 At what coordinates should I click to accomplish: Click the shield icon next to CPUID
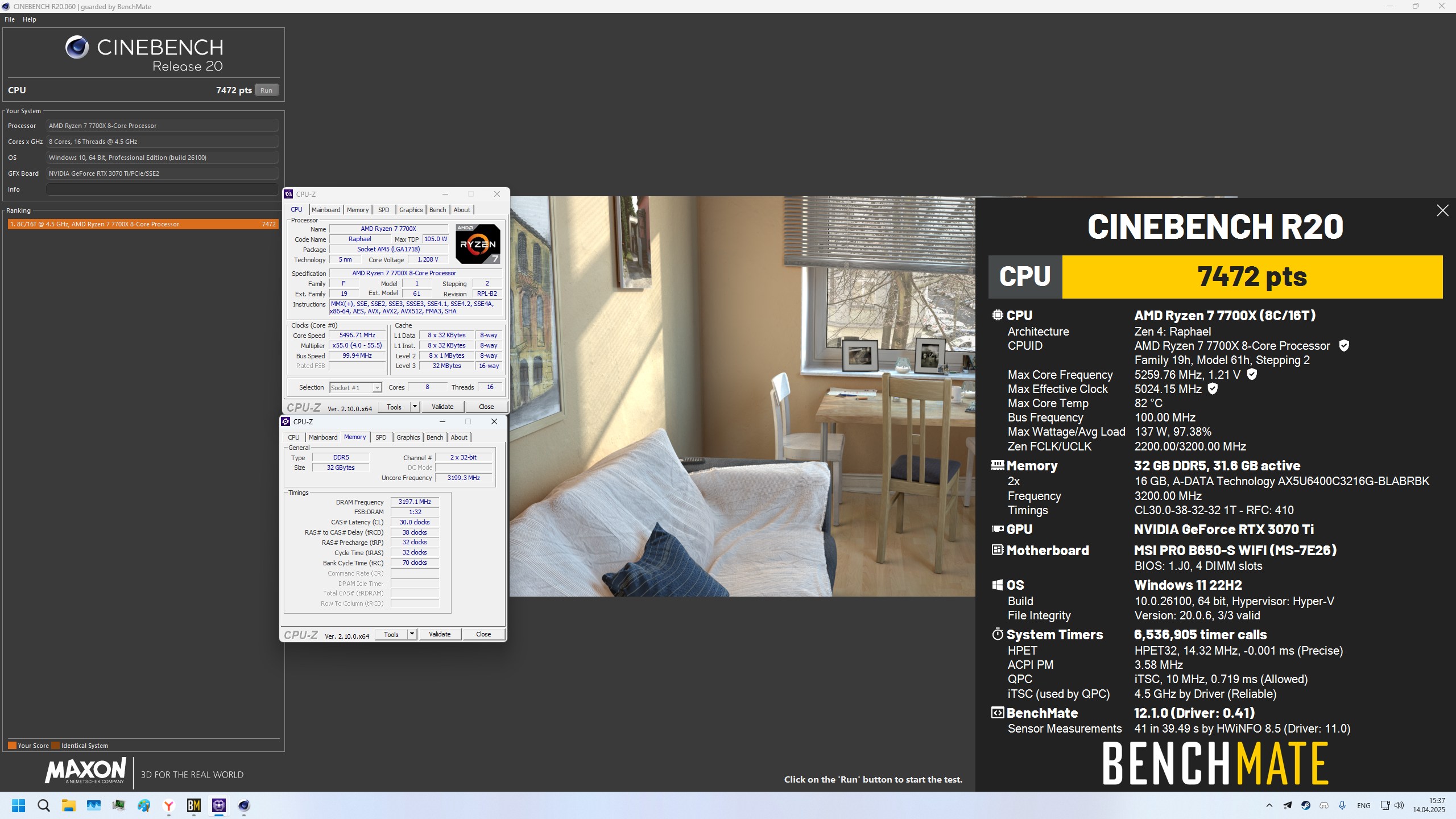1344,345
